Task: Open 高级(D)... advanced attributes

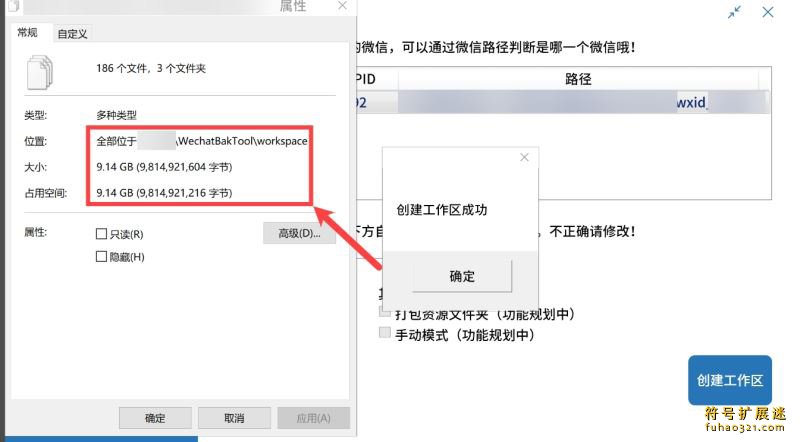Action: 299,233
